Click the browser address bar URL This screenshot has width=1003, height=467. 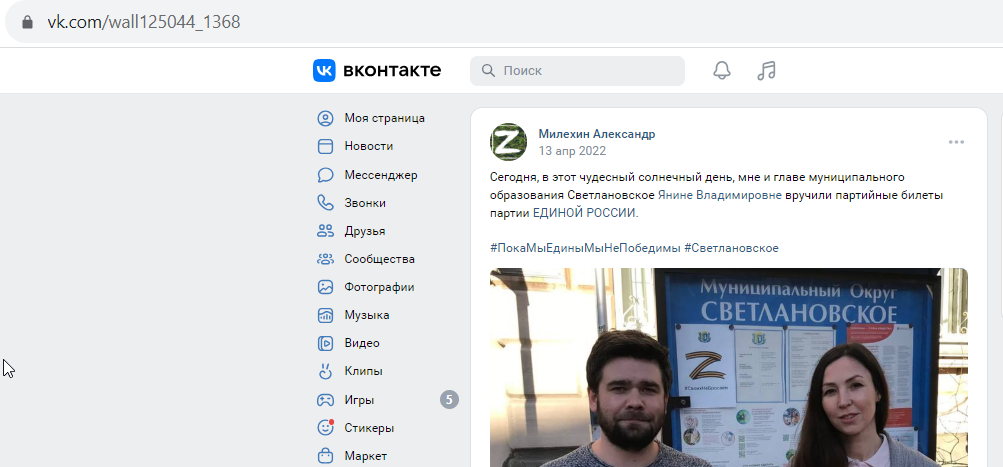point(143,22)
